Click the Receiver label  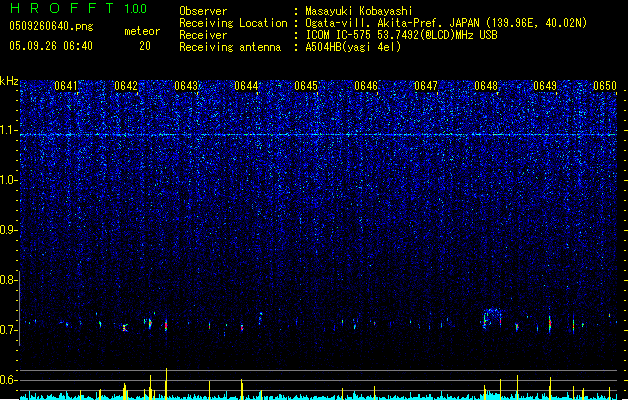203,35
